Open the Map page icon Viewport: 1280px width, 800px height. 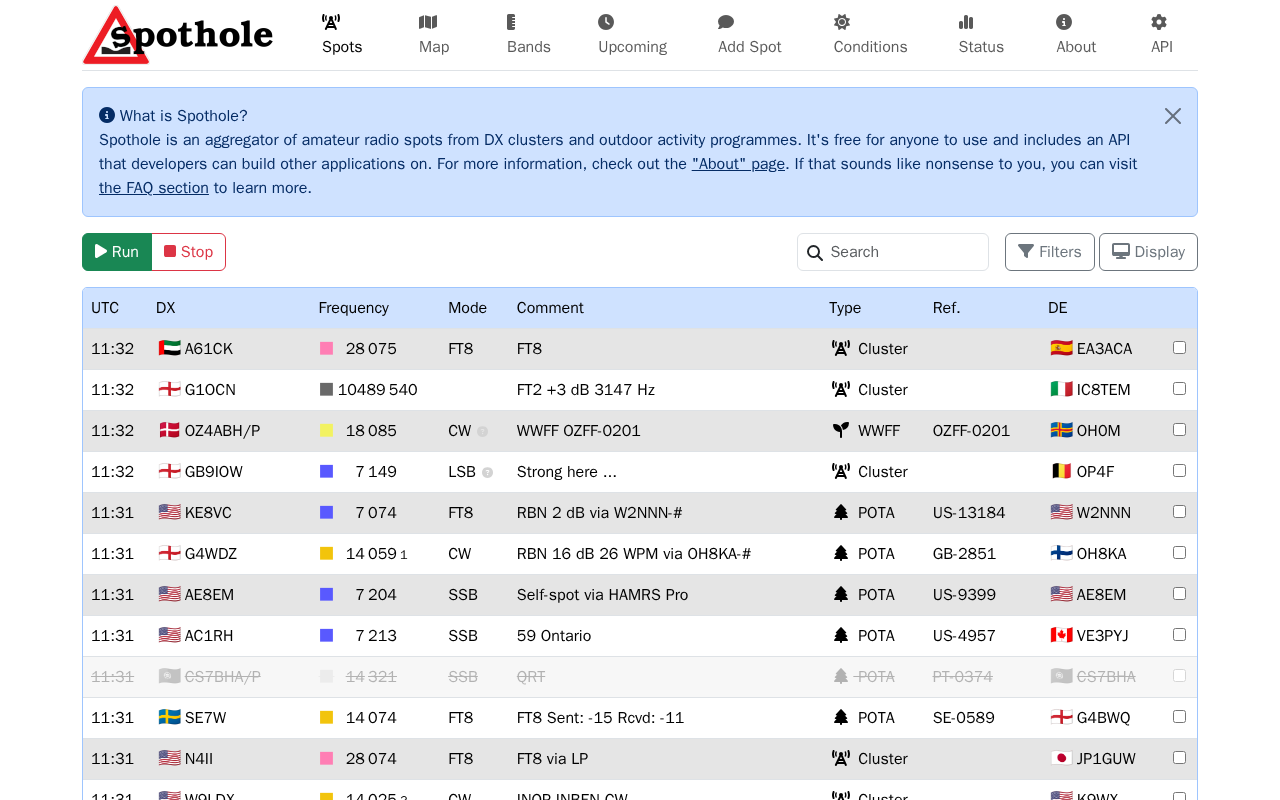[428, 22]
